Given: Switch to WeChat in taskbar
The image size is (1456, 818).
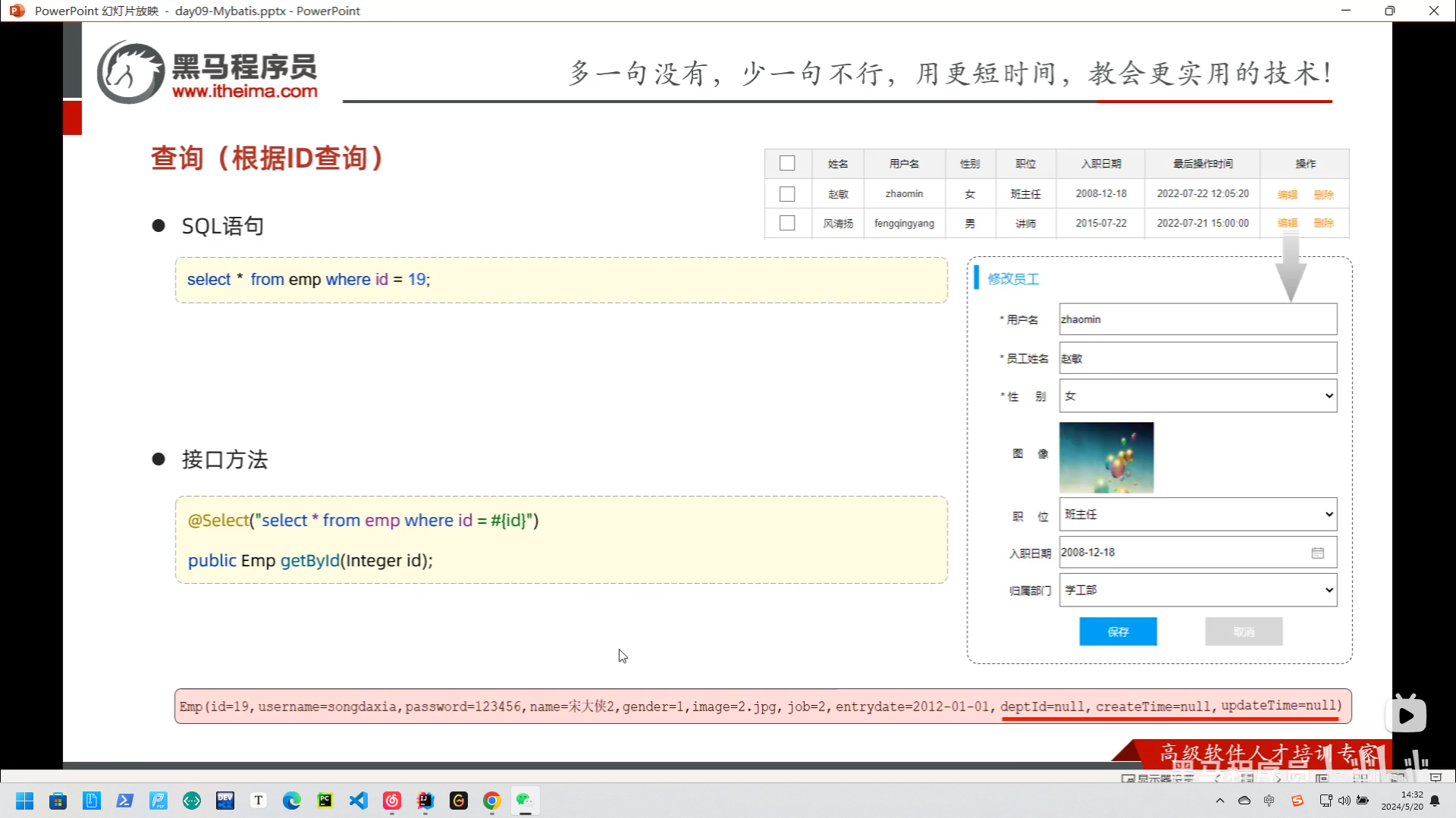Looking at the screenshot, I should click(525, 801).
